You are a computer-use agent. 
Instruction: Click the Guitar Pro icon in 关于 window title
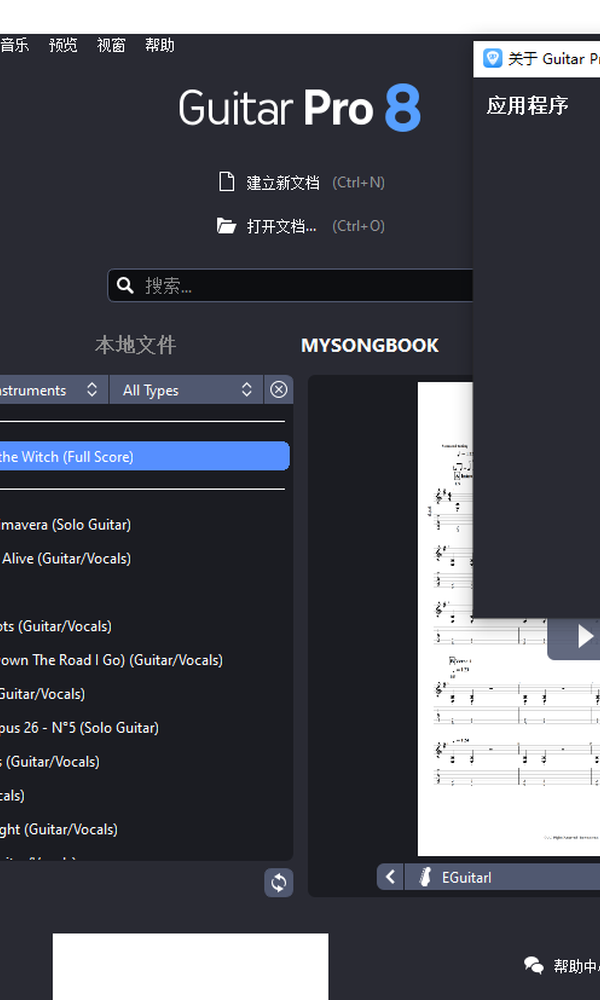tap(492, 59)
